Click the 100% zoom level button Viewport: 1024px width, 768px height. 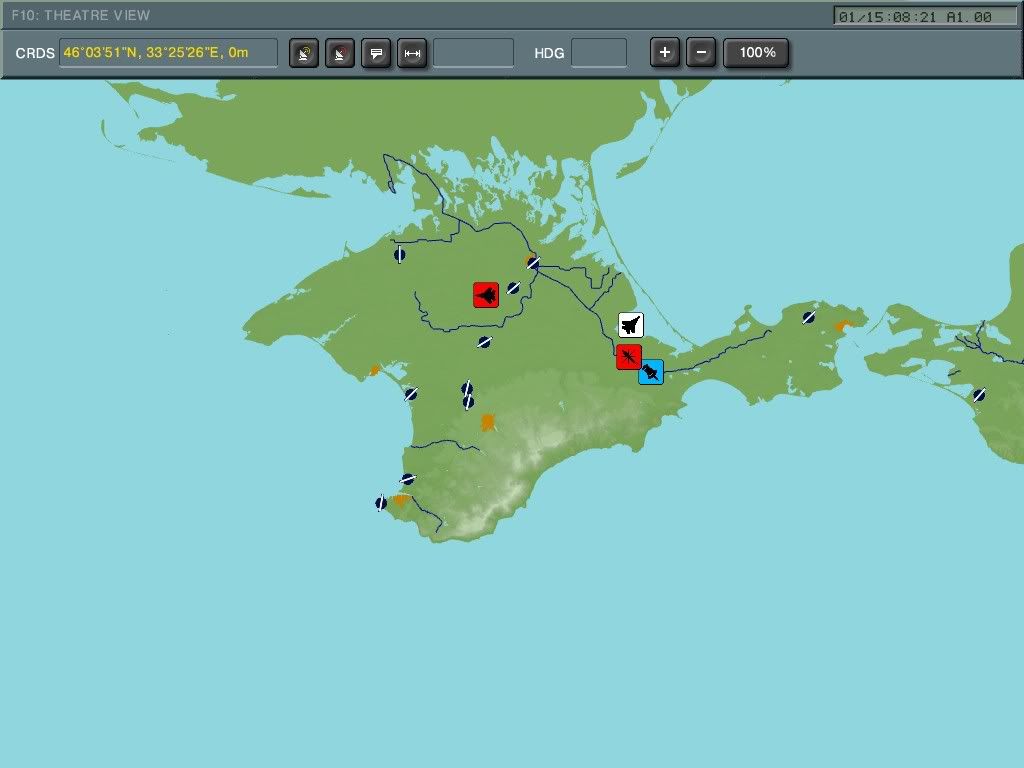757,51
